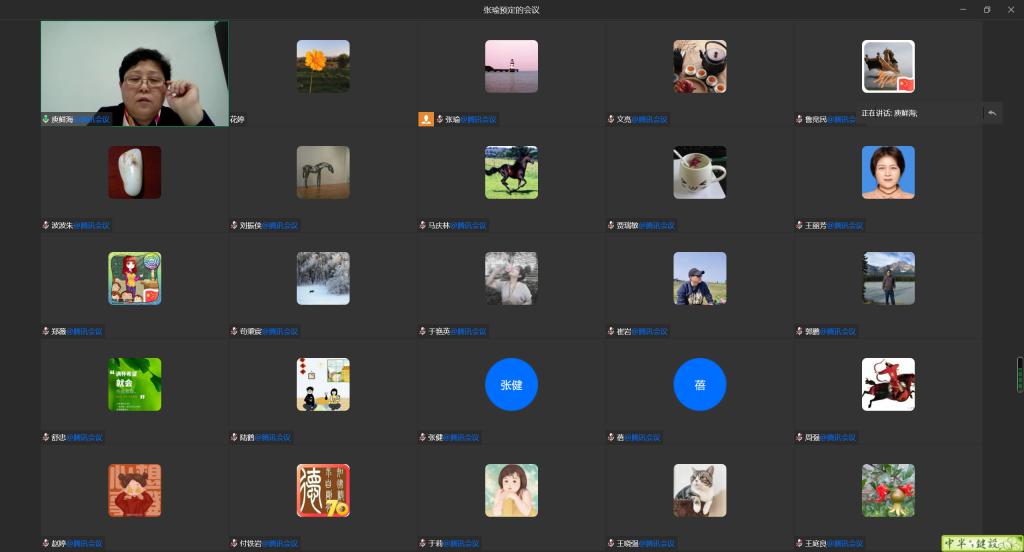This screenshot has width=1024, height=552.
Task: Click the white mouse avatar
Action: [x=134, y=172]
